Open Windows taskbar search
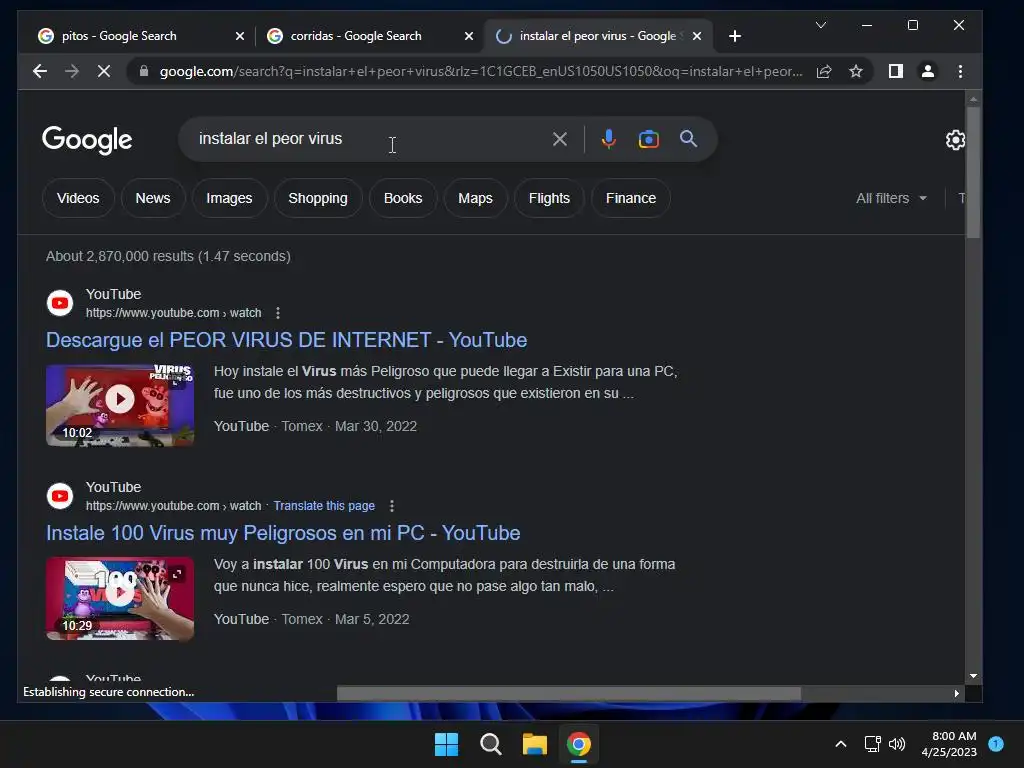 (490, 744)
